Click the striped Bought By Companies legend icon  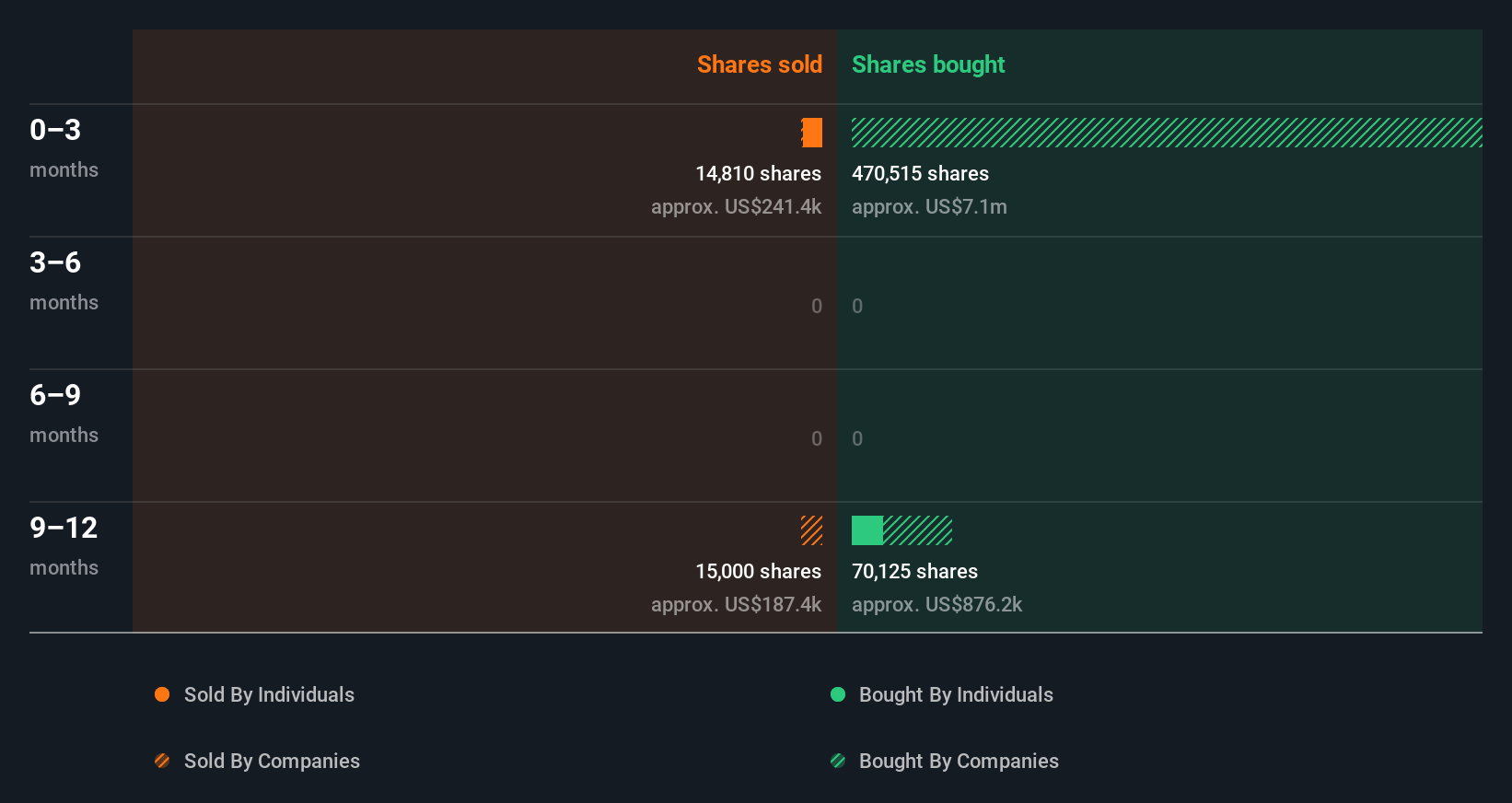pyautogui.click(x=838, y=761)
